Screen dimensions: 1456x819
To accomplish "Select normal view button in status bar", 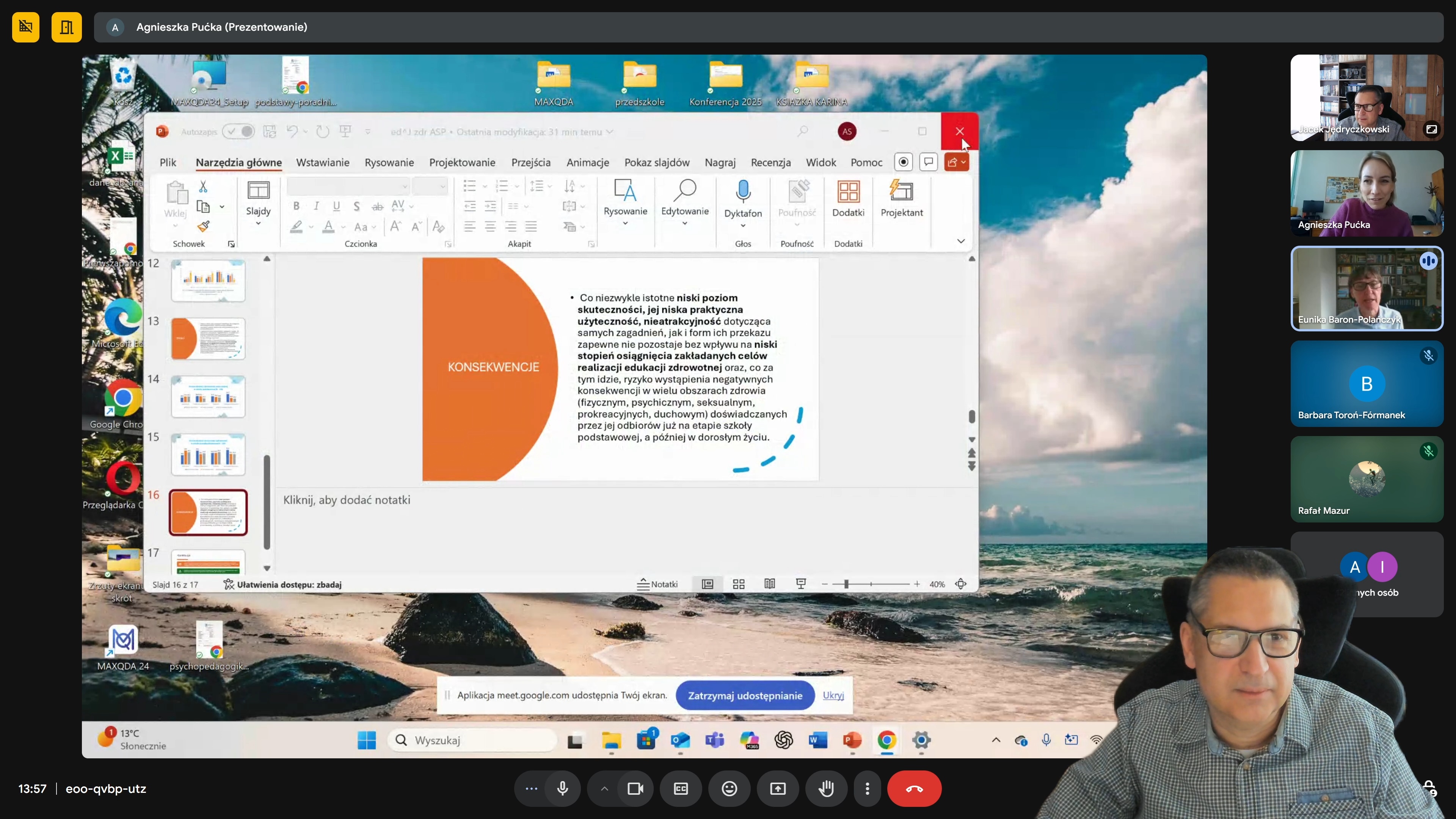I will (707, 584).
